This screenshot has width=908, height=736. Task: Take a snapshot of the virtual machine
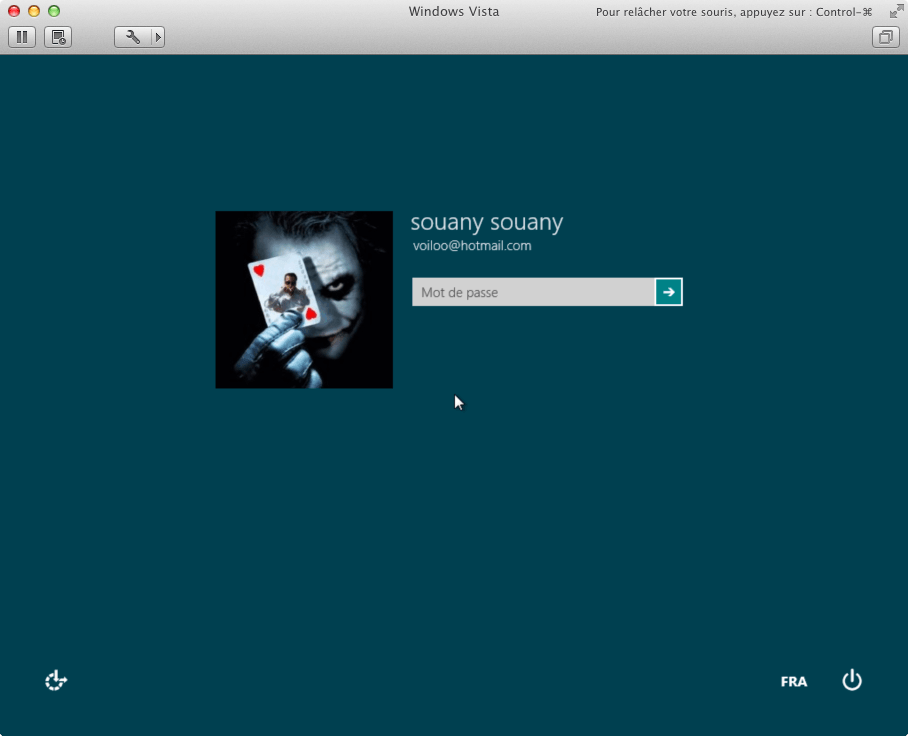(x=58, y=37)
